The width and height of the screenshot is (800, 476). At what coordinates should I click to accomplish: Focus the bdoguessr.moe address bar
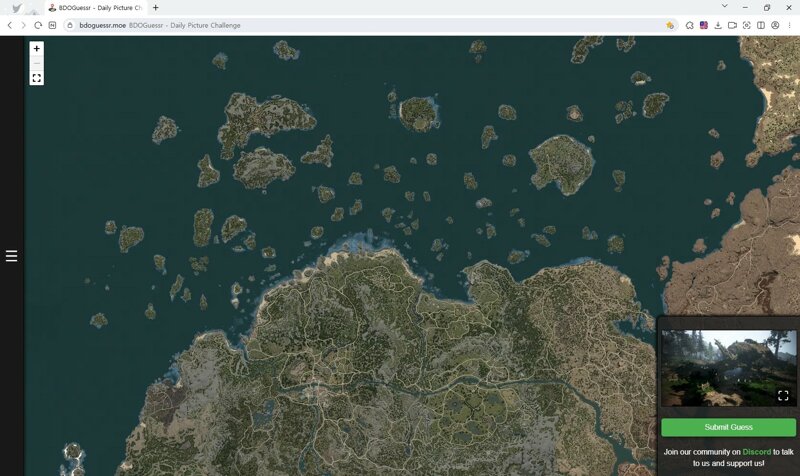coord(370,25)
